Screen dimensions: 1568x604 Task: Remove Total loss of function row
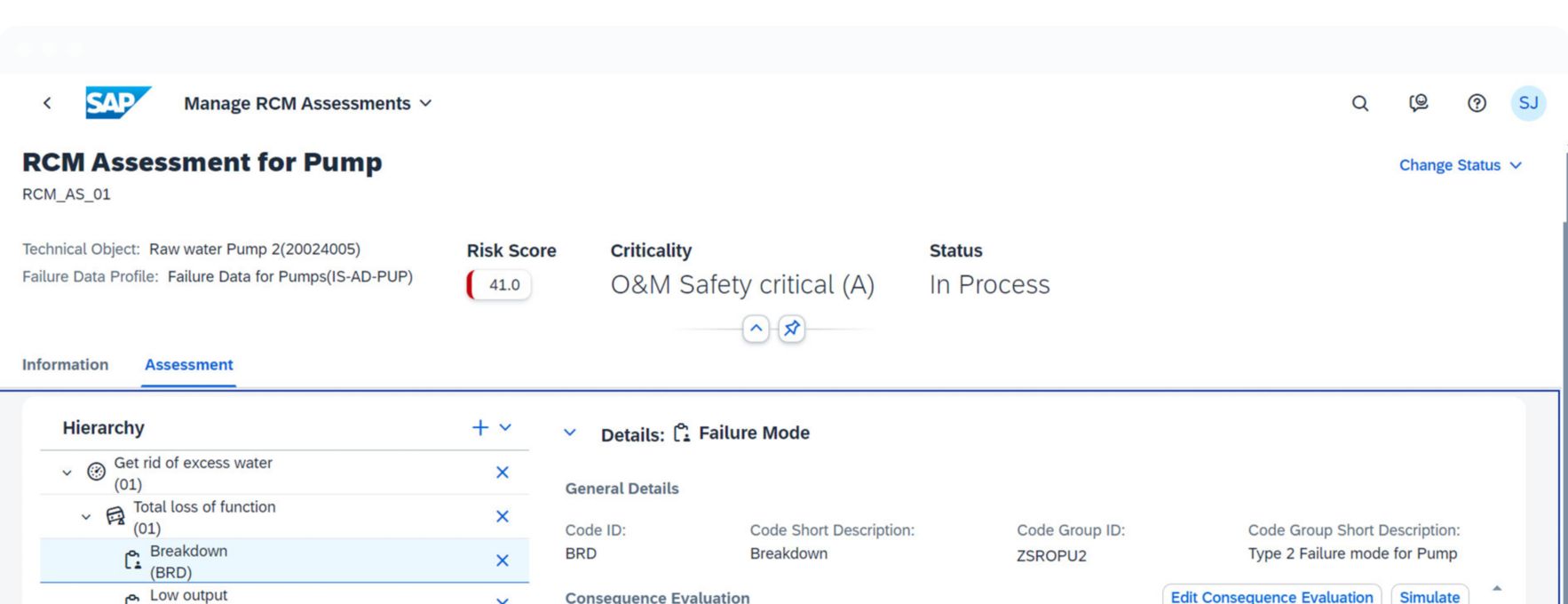point(502,516)
